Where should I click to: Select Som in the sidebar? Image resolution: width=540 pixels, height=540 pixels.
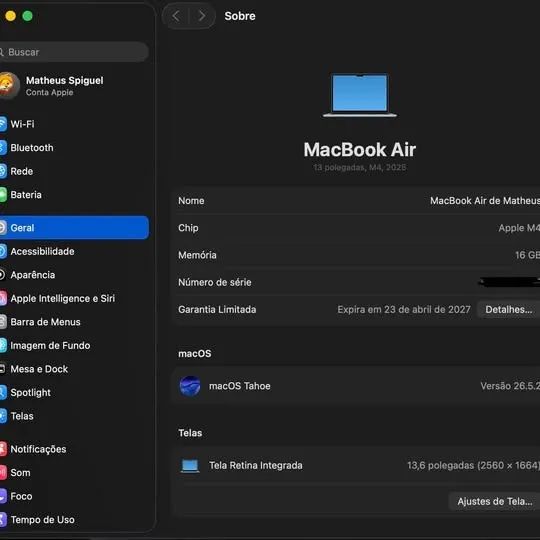[x=74, y=472]
